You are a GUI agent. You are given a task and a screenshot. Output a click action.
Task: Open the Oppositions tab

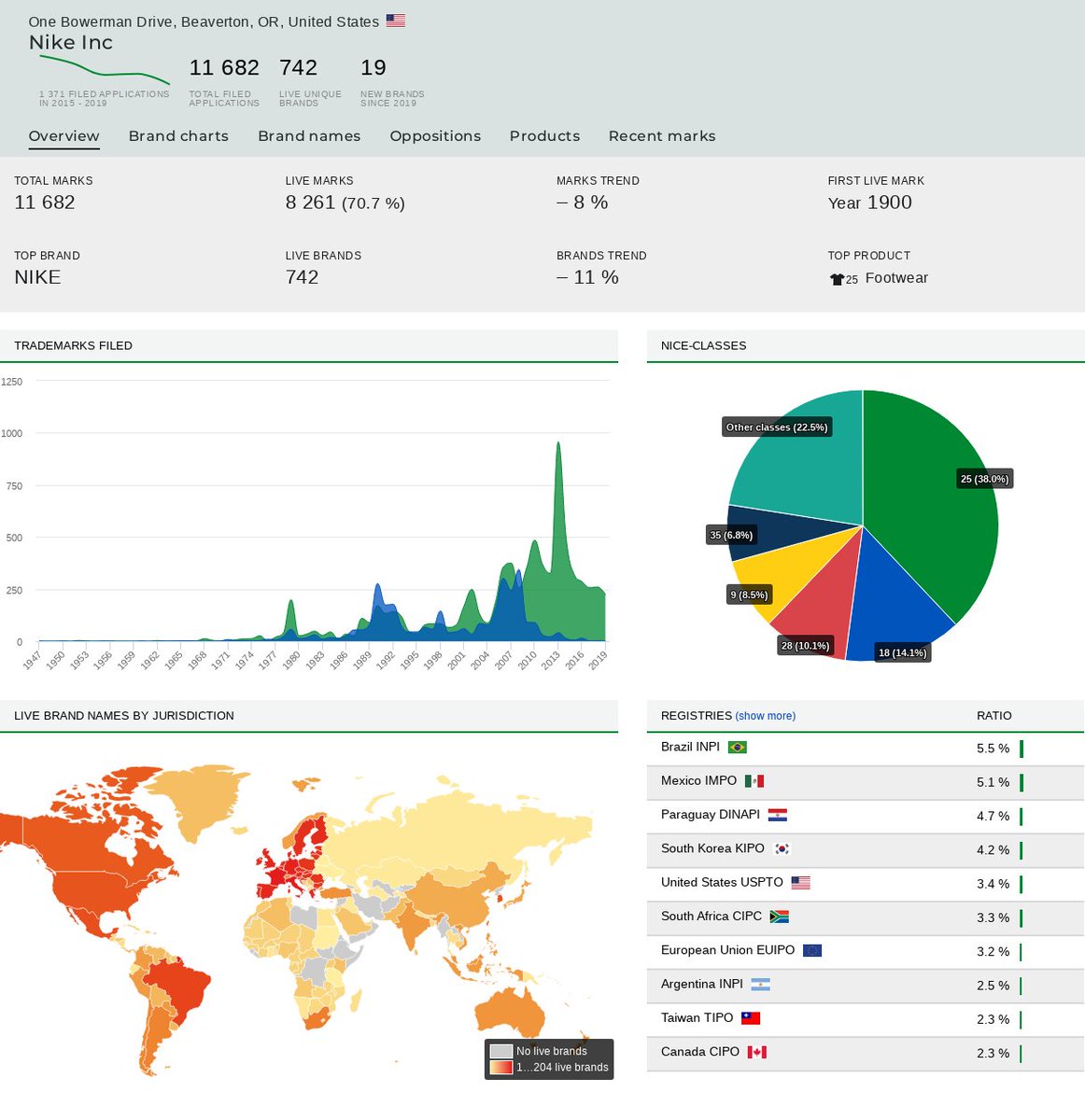(x=435, y=136)
